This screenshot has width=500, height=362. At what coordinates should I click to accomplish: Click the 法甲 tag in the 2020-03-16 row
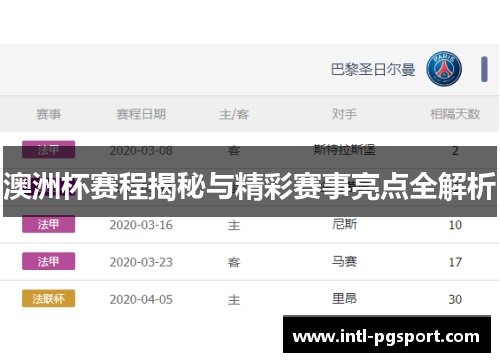point(49,224)
